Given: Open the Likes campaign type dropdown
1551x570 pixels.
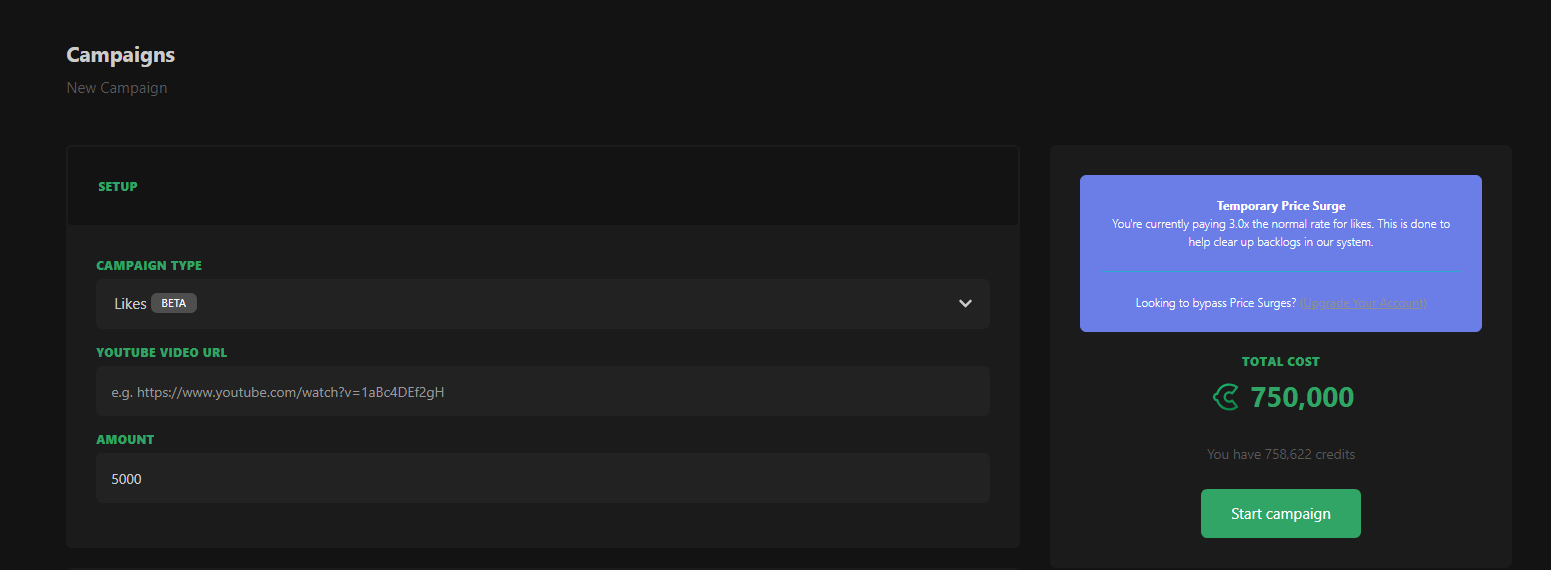Looking at the screenshot, I should pos(542,304).
